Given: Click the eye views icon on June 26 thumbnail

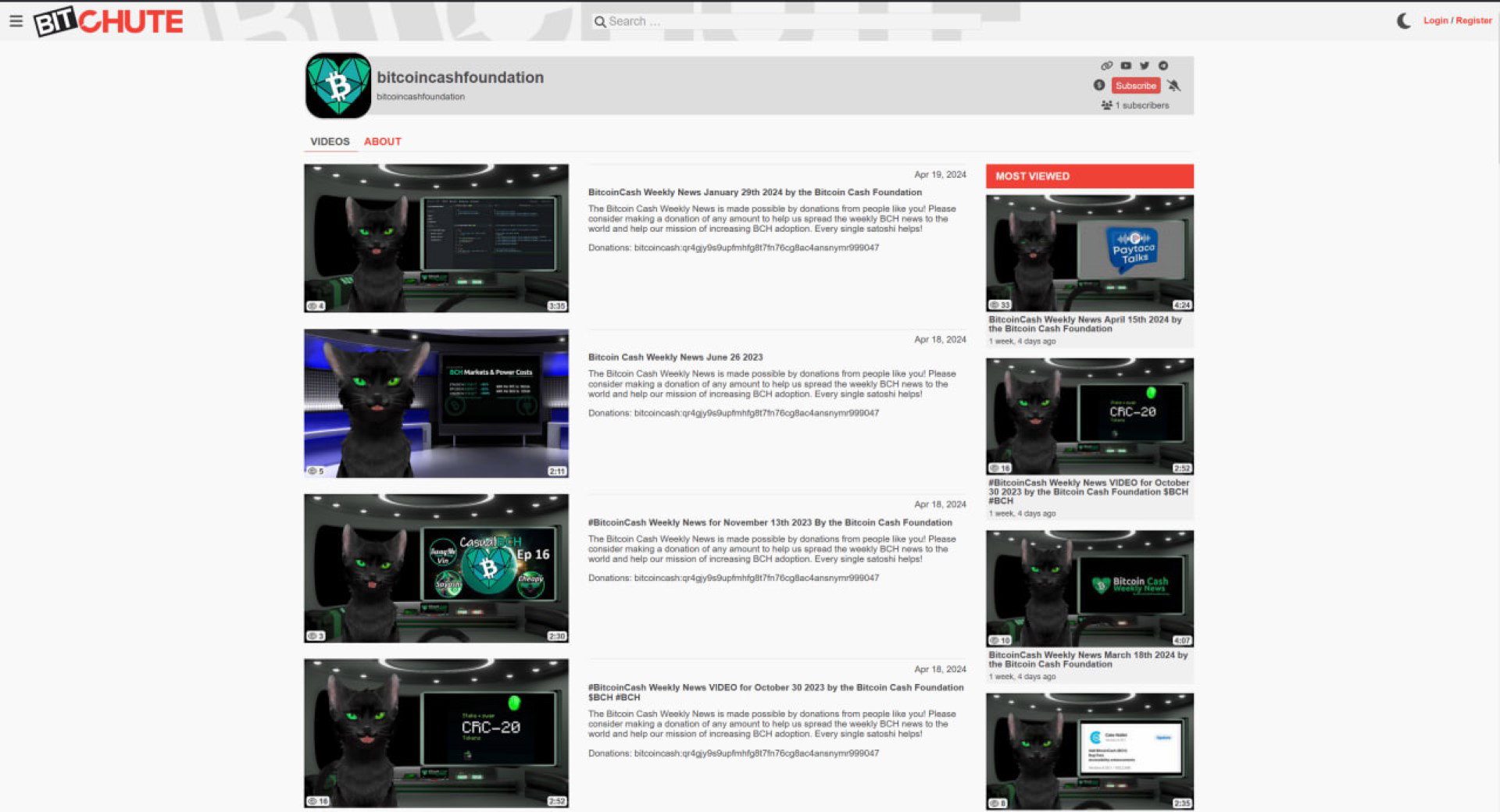Looking at the screenshot, I should coord(312,471).
